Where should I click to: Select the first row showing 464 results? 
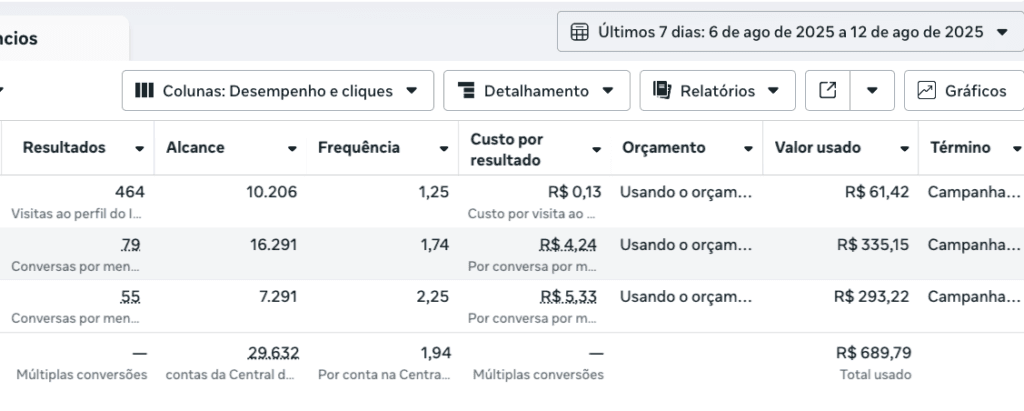point(130,192)
